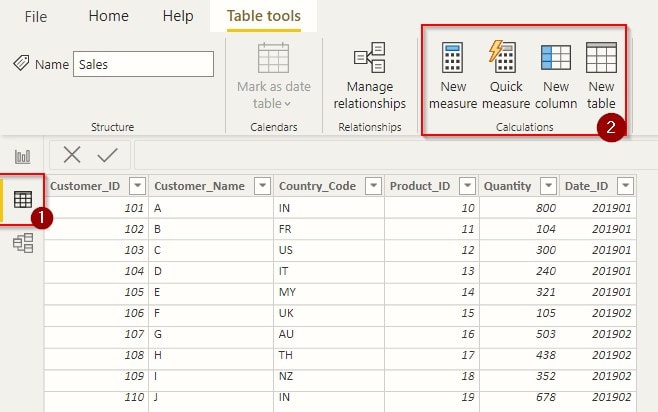
Task: Open Country_Code column filter dropdown
Action: coord(373,186)
